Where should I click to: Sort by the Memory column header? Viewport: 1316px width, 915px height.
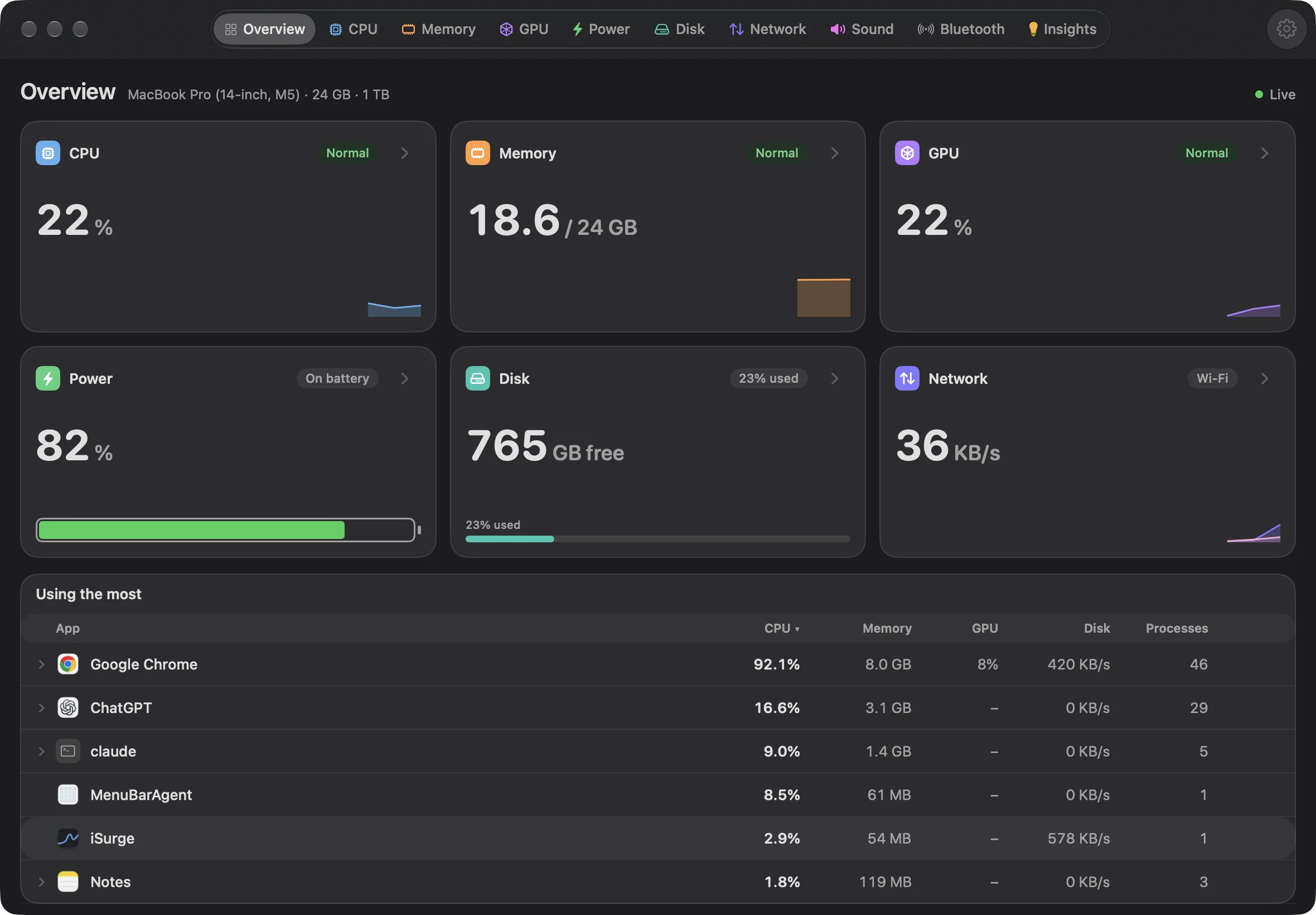[x=887, y=628]
